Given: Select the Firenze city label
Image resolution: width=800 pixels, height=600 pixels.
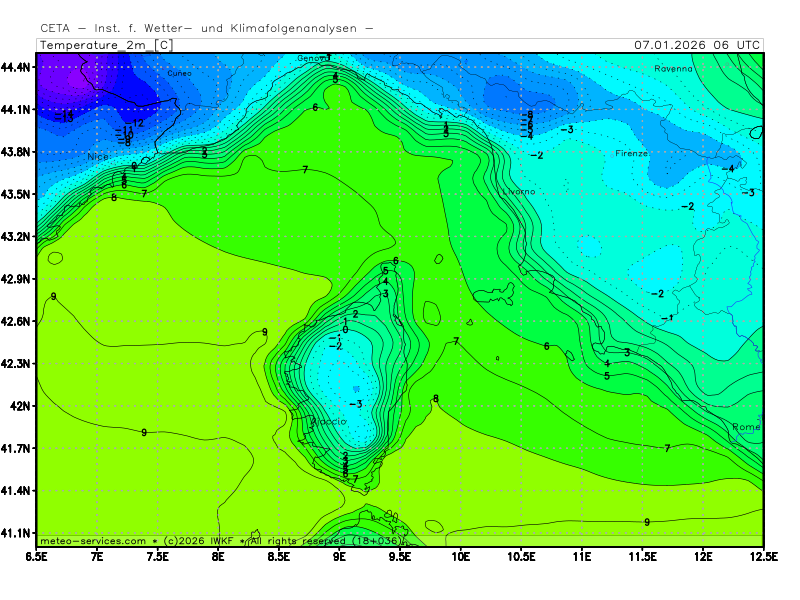Looking at the screenshot, I should (631, 154).
